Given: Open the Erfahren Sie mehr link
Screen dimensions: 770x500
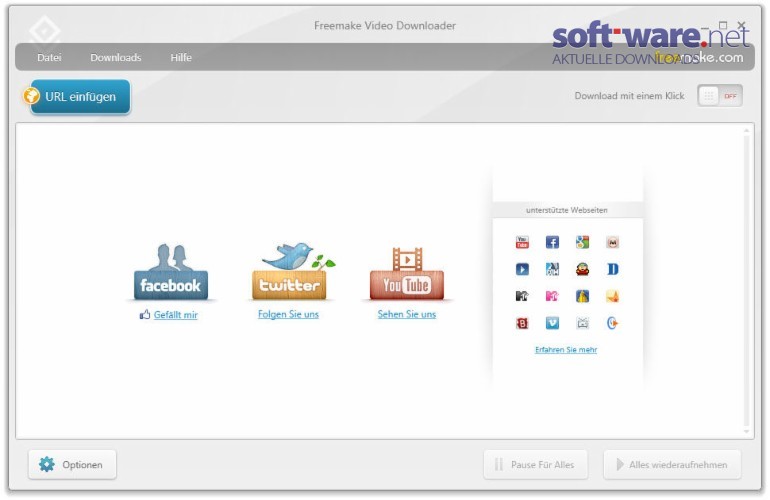Looking at the screenshot, I should (566, 350).
